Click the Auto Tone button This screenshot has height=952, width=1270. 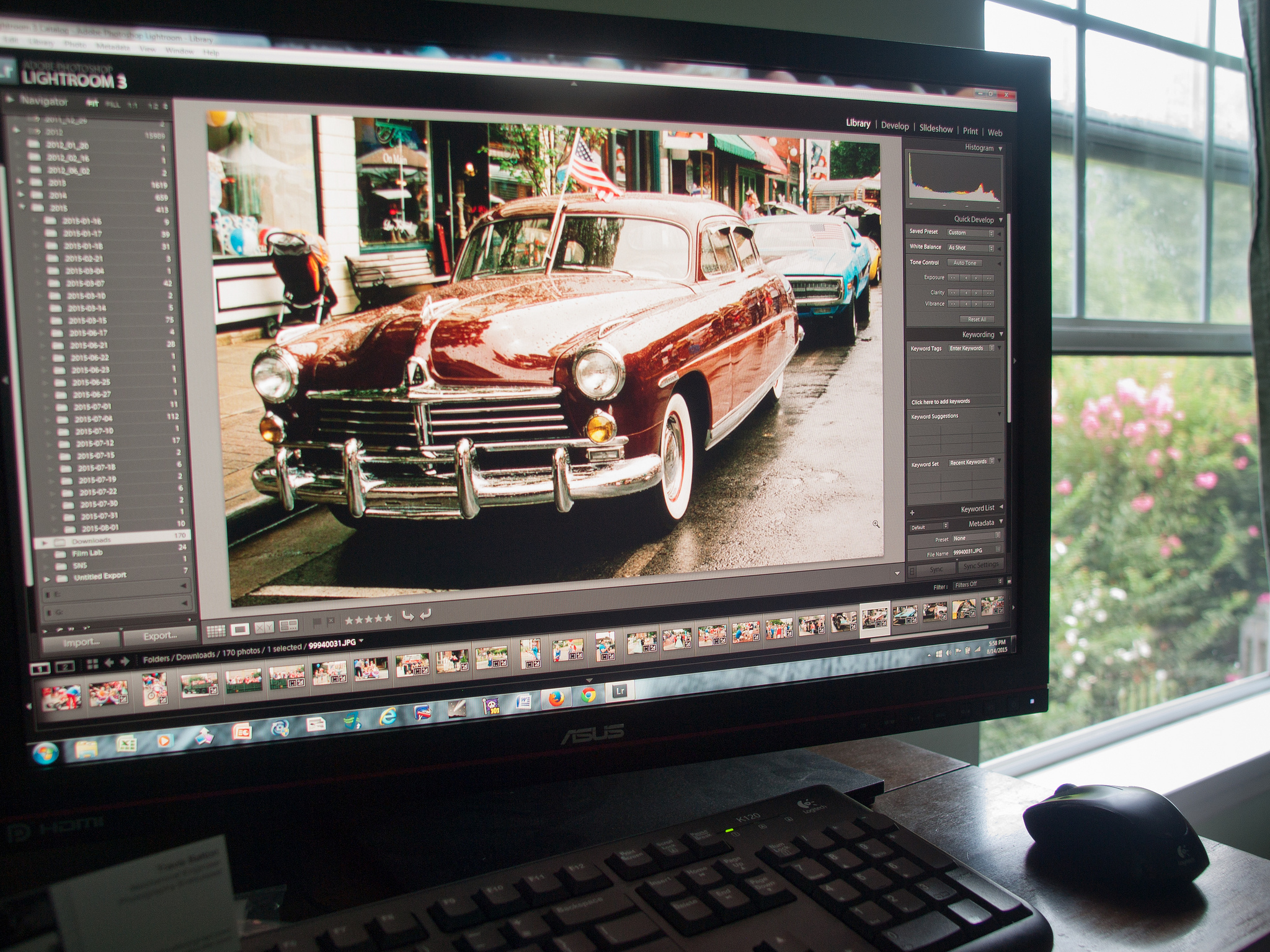click(964, 263)
